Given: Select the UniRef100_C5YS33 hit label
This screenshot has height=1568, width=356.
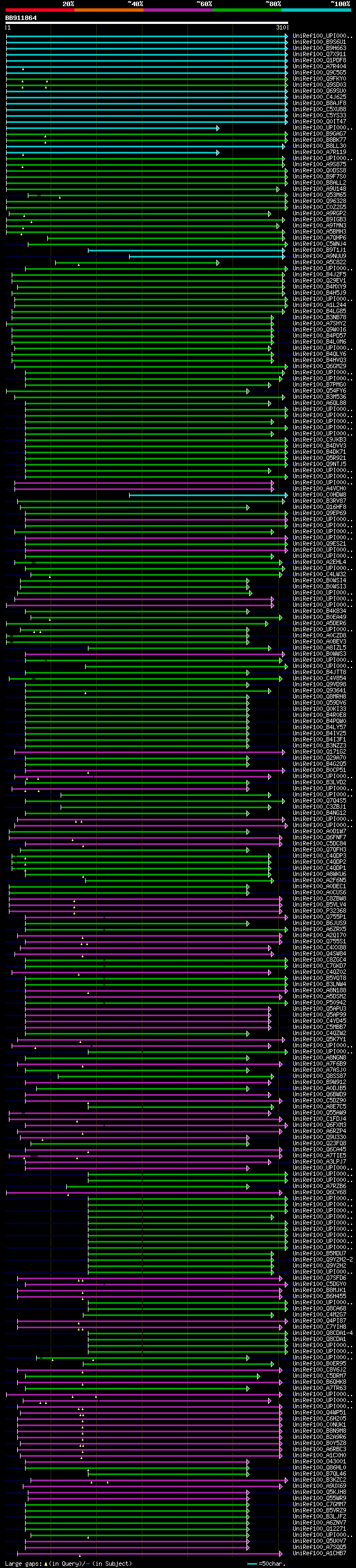Looking at the screenshot, I should click(319, 115).
